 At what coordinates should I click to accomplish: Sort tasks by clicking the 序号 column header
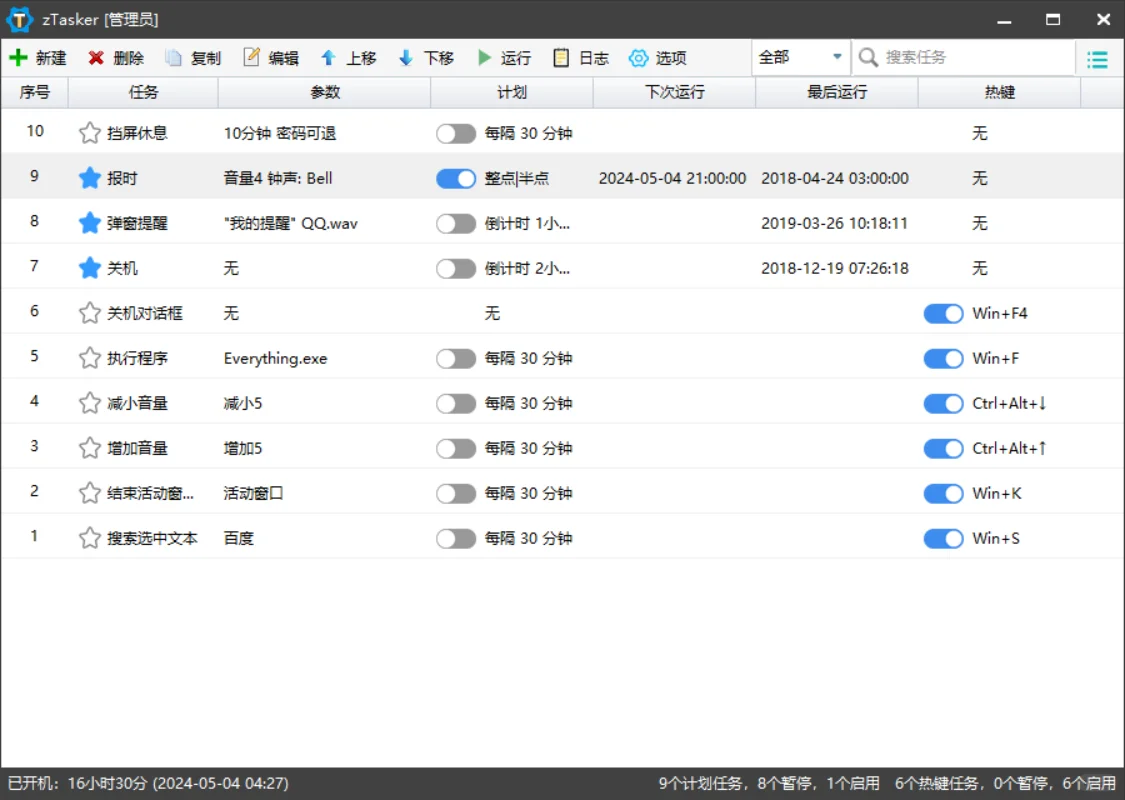point(34,92)
